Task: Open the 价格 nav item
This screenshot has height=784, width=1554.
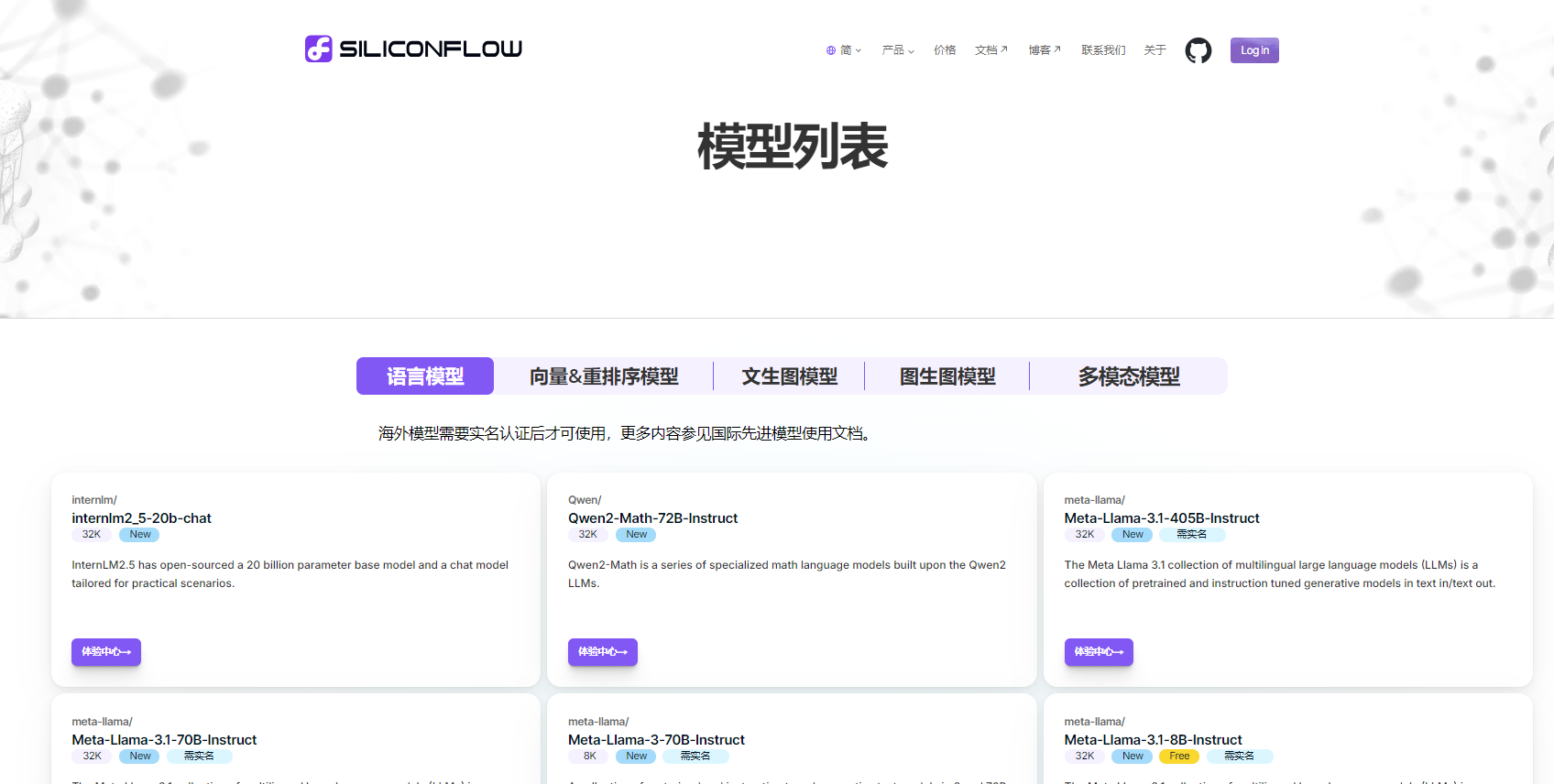Action: [945, 50]
